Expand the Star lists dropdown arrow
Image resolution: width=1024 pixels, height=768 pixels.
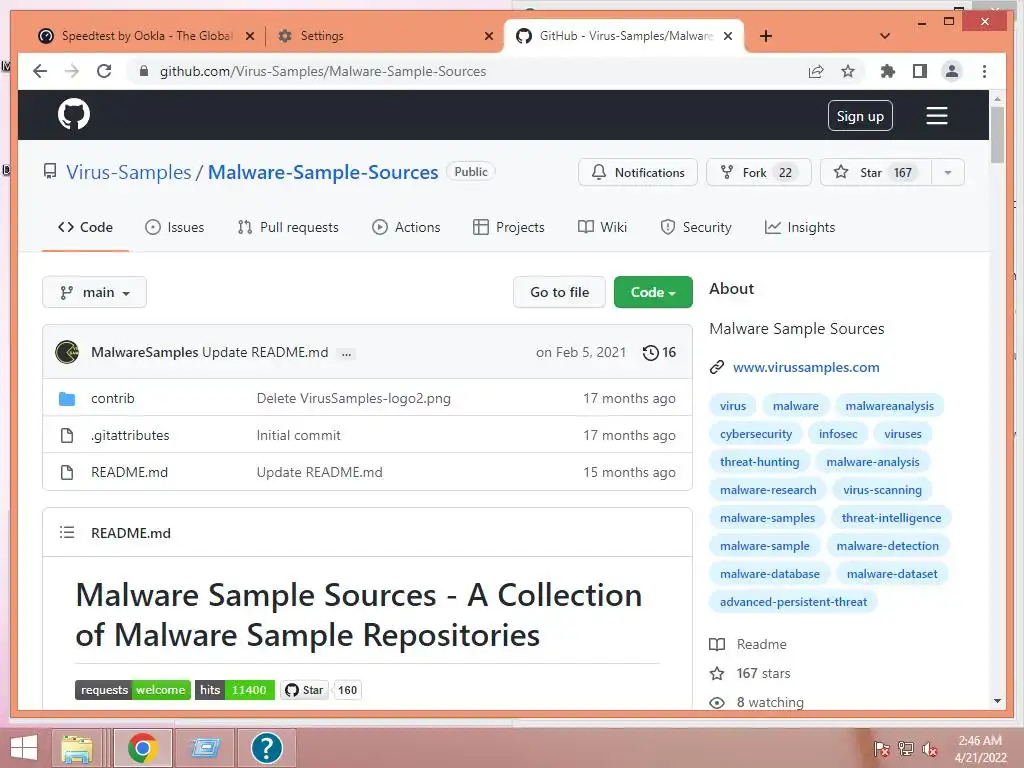(x=948, y=172)
